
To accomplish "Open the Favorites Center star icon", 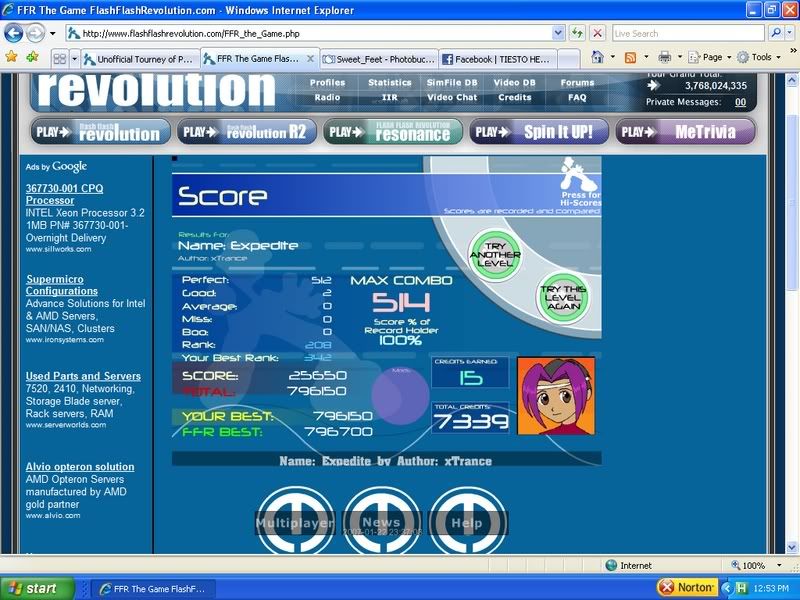I will click(x=11, y=57).
